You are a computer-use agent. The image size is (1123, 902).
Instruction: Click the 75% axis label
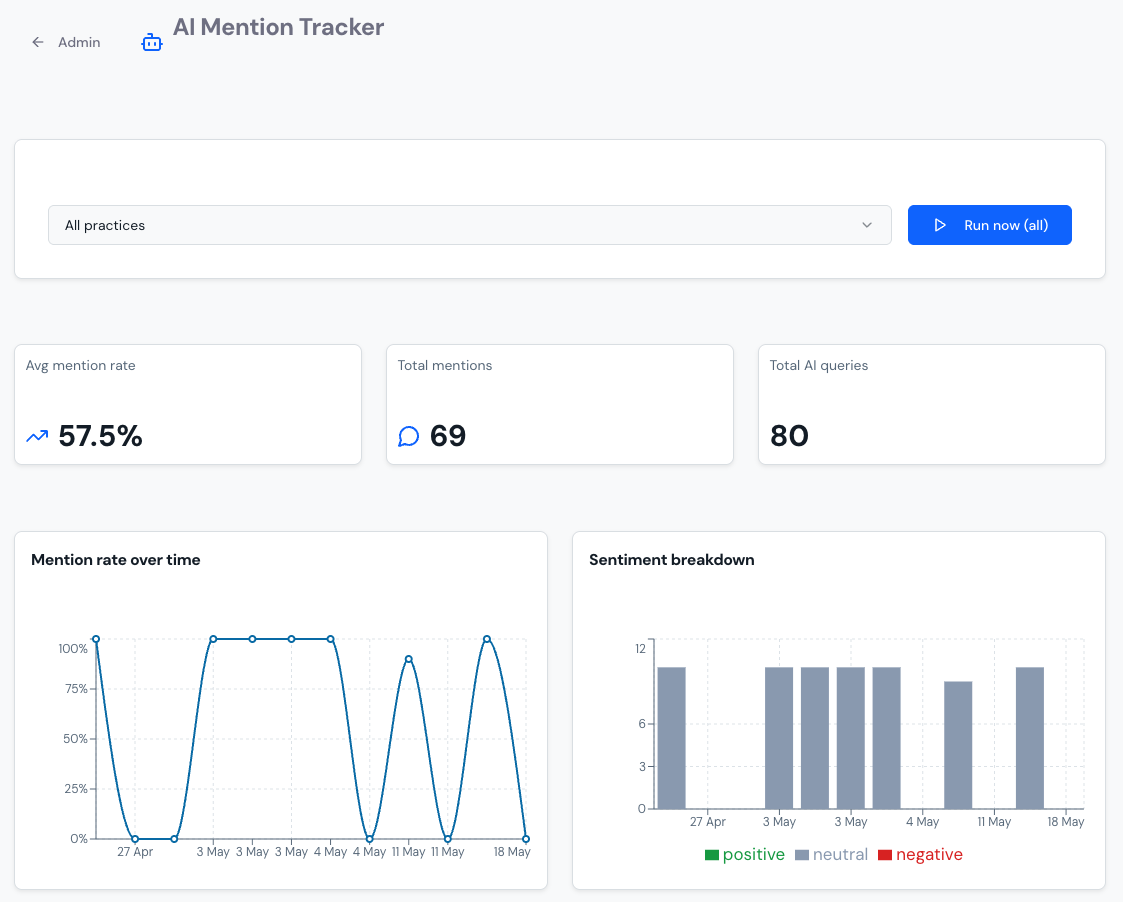coord(76,689)
